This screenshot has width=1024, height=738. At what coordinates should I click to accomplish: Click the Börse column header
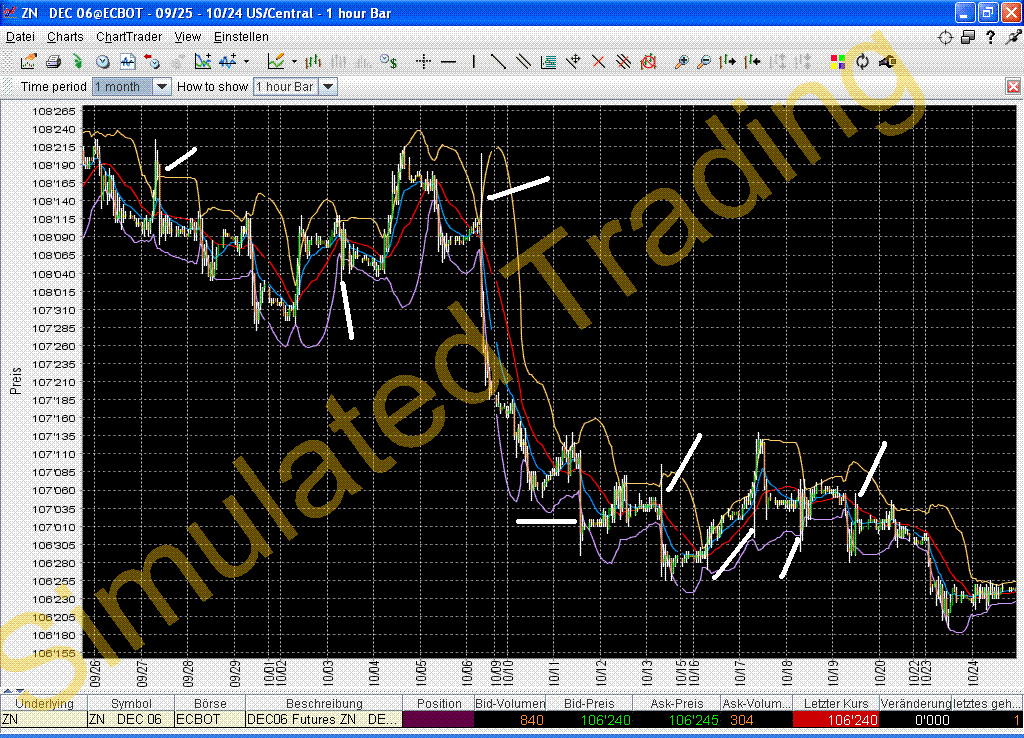pyautogui.click(x=210, y=703)
